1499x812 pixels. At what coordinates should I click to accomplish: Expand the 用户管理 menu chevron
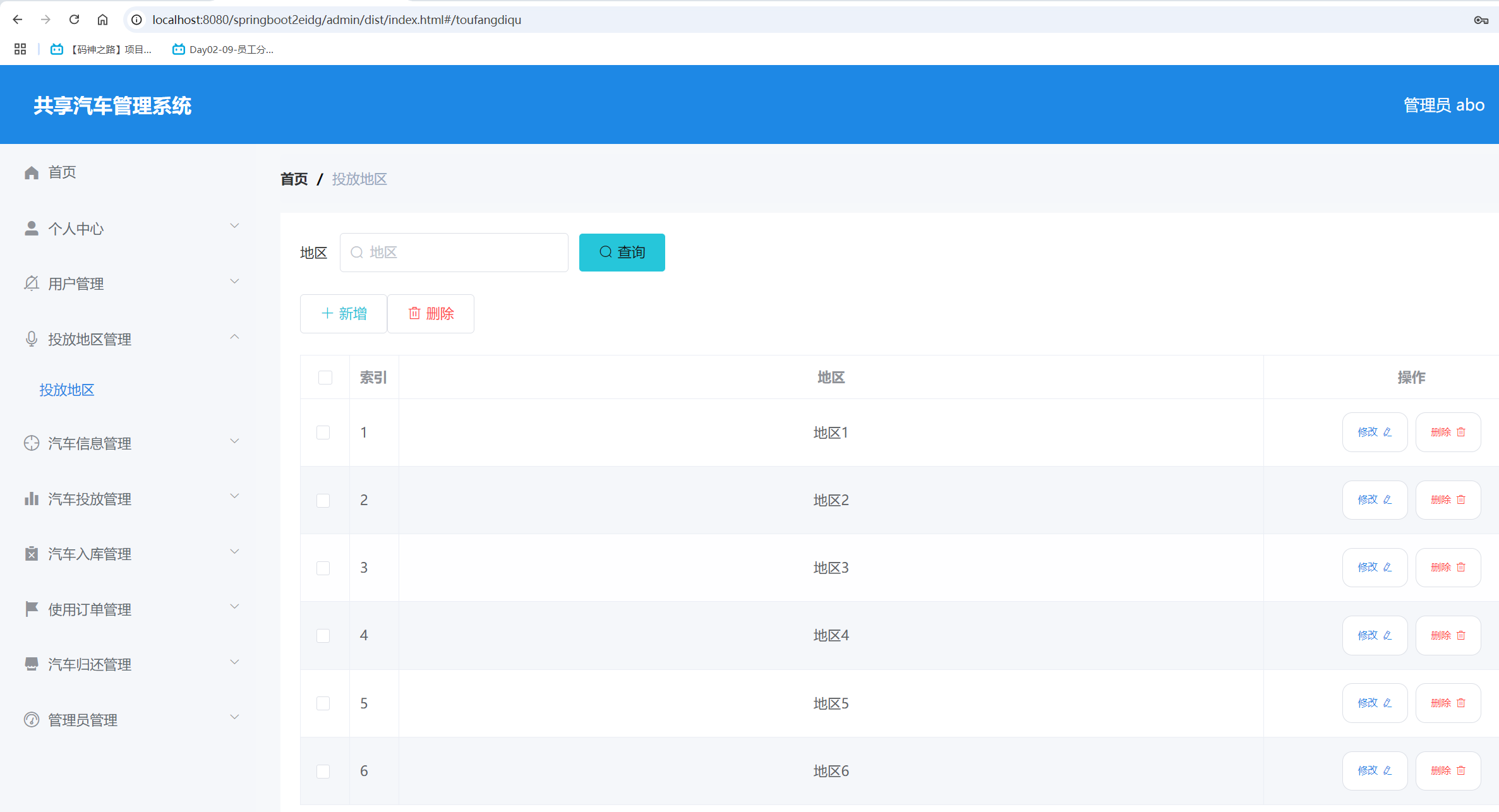pos(234,282)
